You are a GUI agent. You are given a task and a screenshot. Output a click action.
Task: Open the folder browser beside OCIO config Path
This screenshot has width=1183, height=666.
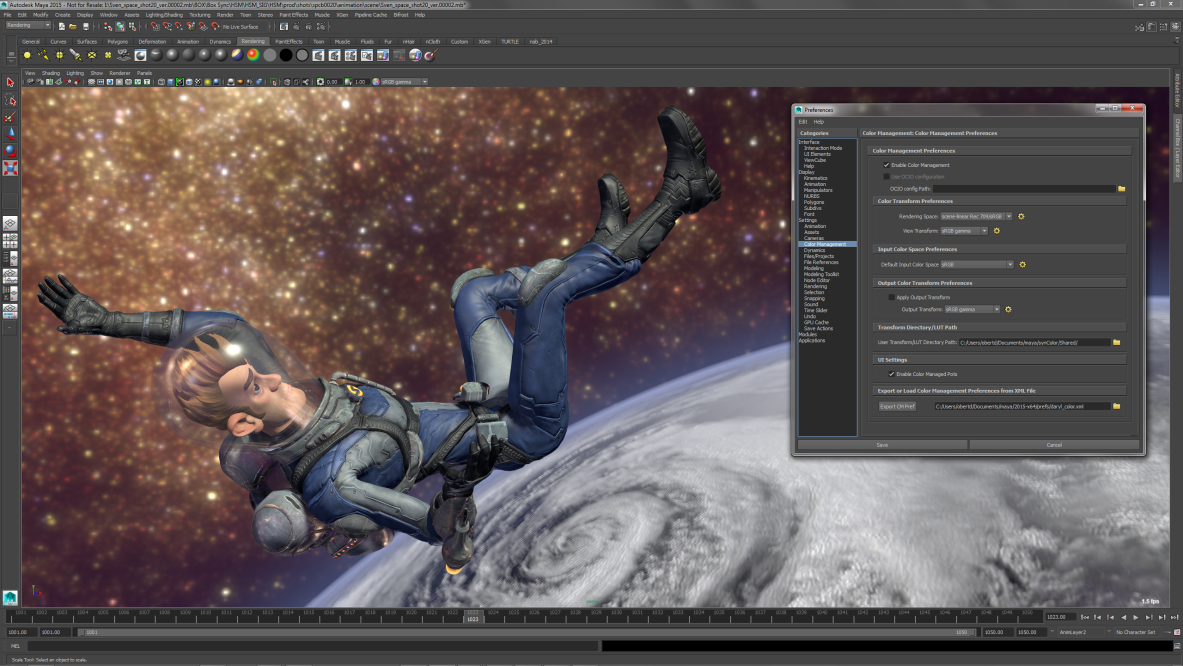(1122, 188)
